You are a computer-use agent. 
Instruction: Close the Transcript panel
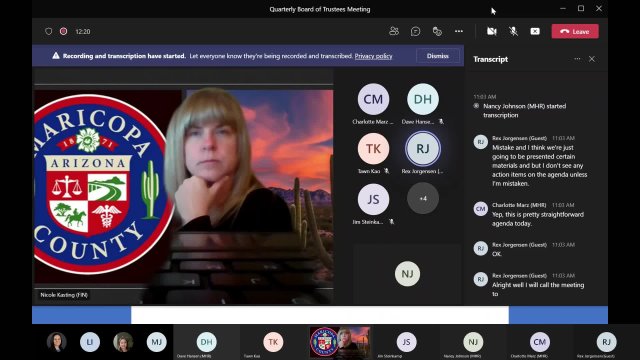point(592,59)
